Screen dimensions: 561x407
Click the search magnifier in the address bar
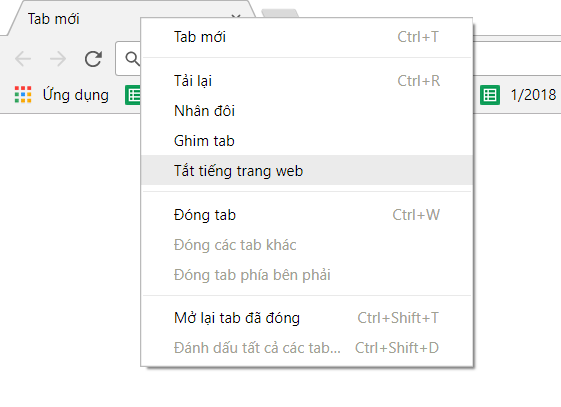point(132,58)
